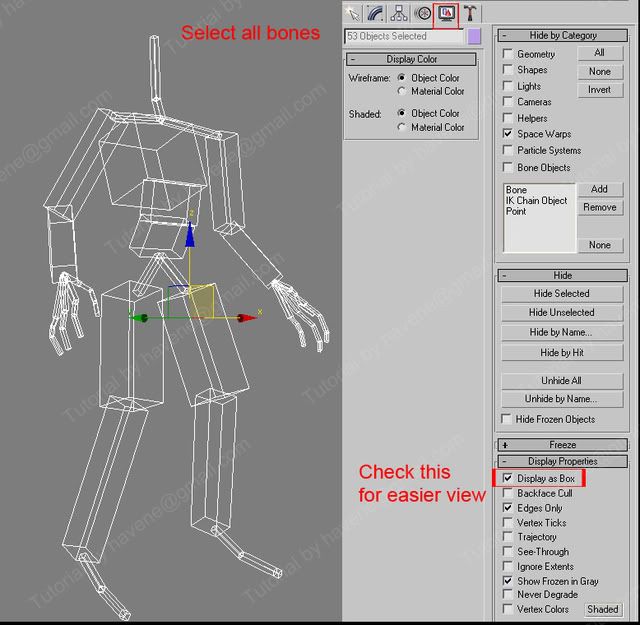Select Wireframe Material Color radio button
This screenshot has width=640, height=625.
(402, 91)
